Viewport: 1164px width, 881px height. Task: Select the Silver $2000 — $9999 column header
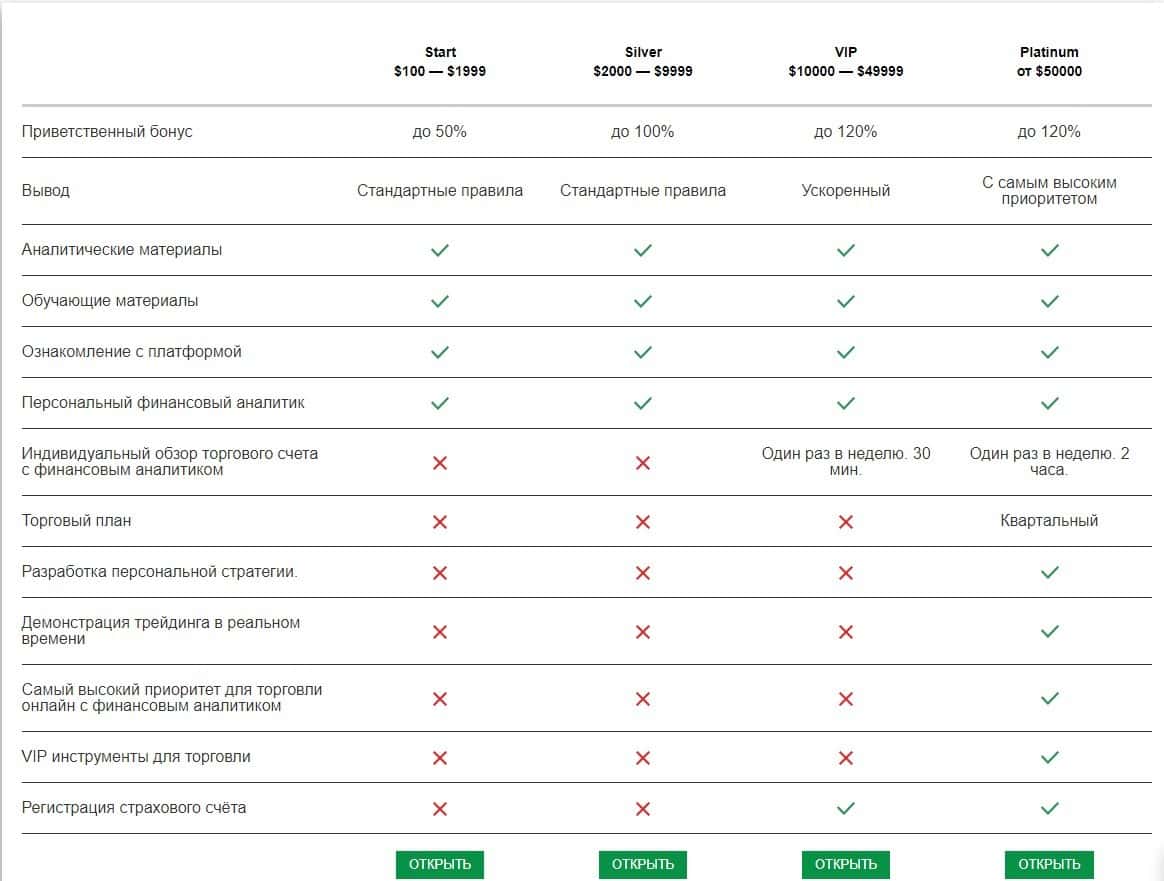click(x=643, y=62)
